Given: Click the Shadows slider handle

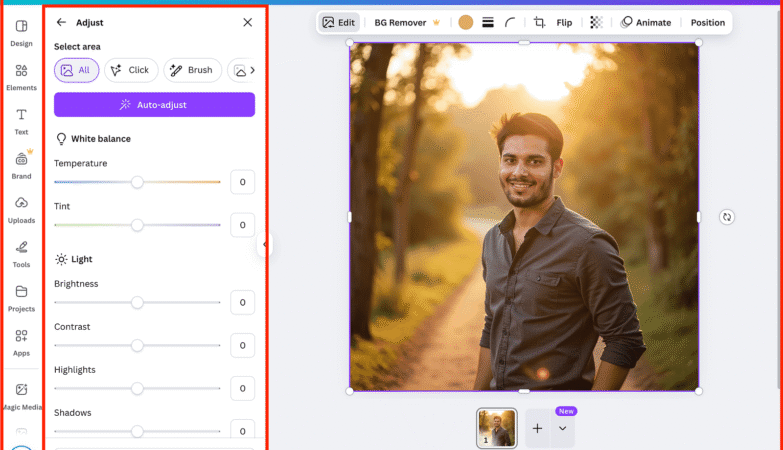Looking at the screenshot, I should coord(137,432).
